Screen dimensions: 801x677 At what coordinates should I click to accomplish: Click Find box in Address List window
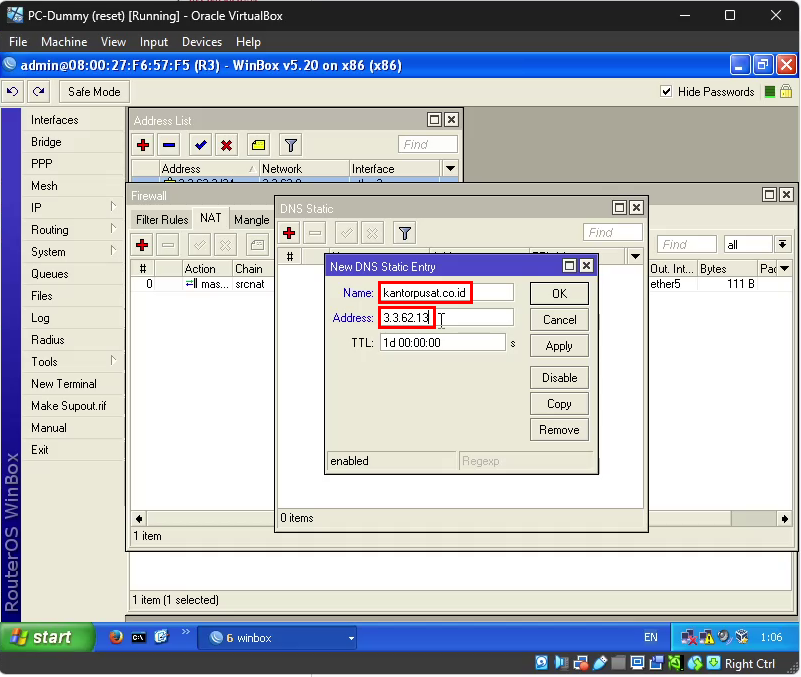(428, 145)
